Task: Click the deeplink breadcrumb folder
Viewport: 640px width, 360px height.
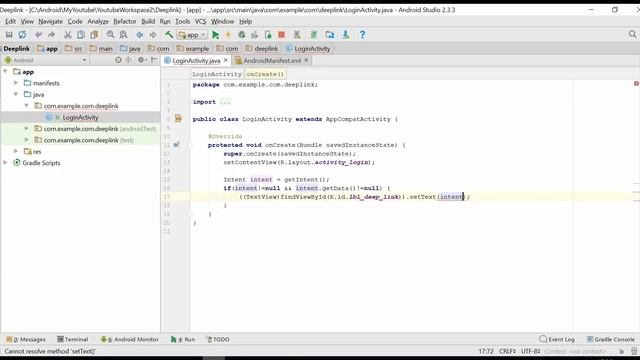Action: 262,49
